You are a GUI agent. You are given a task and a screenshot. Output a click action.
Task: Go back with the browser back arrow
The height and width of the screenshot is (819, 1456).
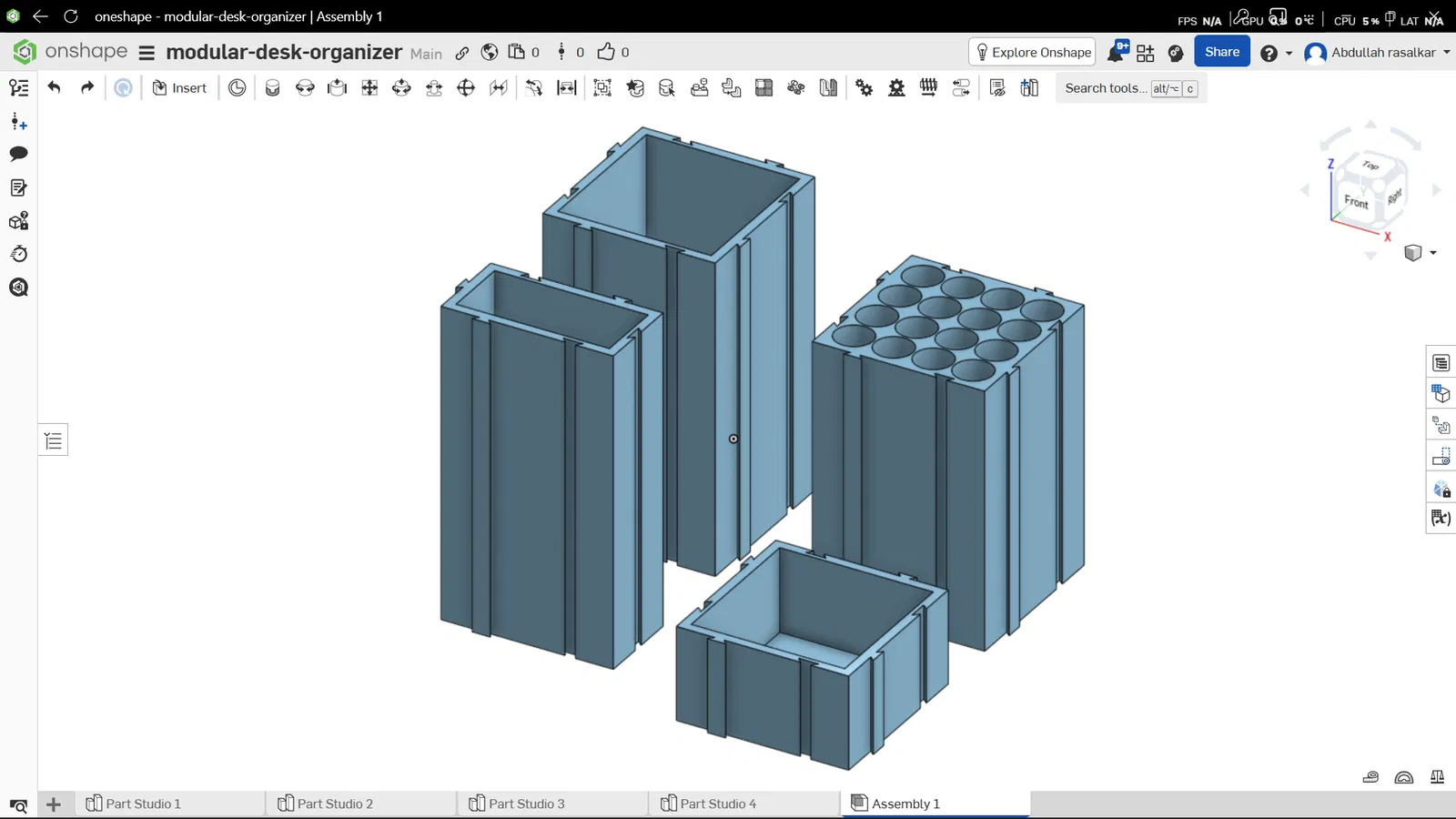[x=40, y=16]
